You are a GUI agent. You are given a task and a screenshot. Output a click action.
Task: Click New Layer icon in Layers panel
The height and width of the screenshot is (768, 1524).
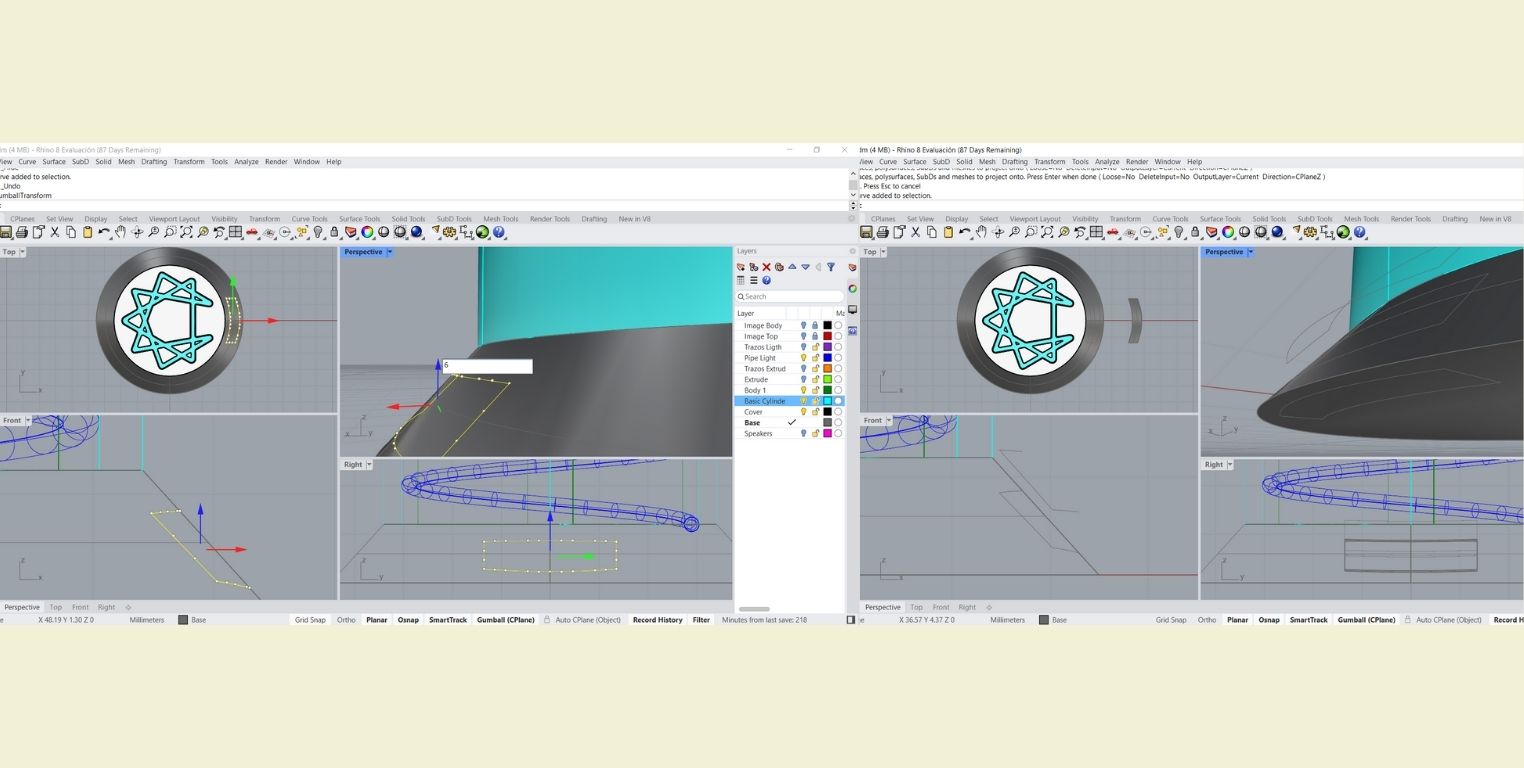pyautogui.click(x=741, y=267)
